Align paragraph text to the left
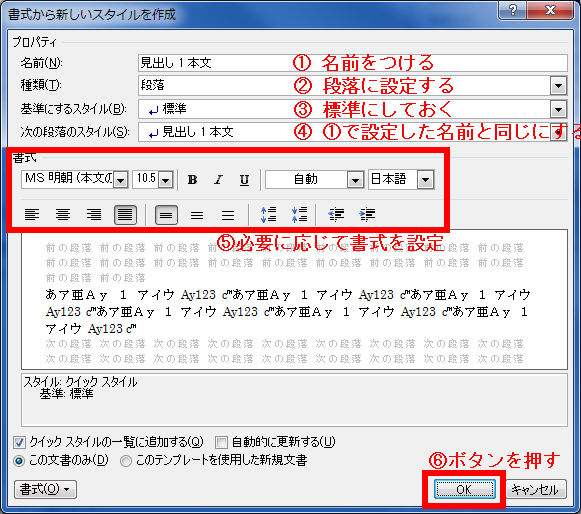This screenshot has width=581, height=514. [x=32, y=215]
